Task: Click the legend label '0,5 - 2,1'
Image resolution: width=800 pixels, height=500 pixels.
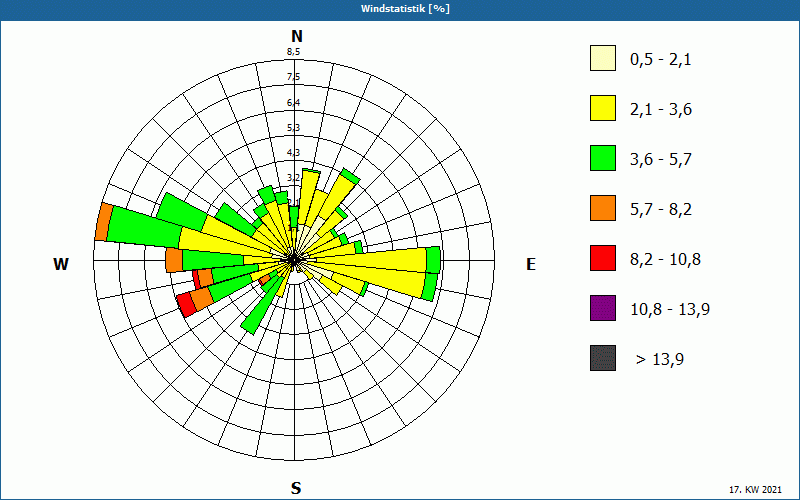Action: click(661, 60)
